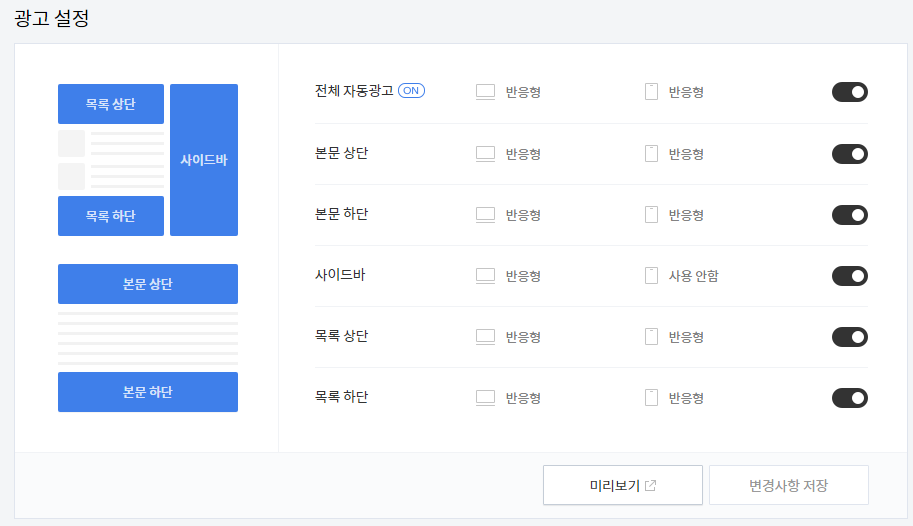Select the 사이드바 block in layout preview
Viewport: 913px width, 526px height.
204,160
